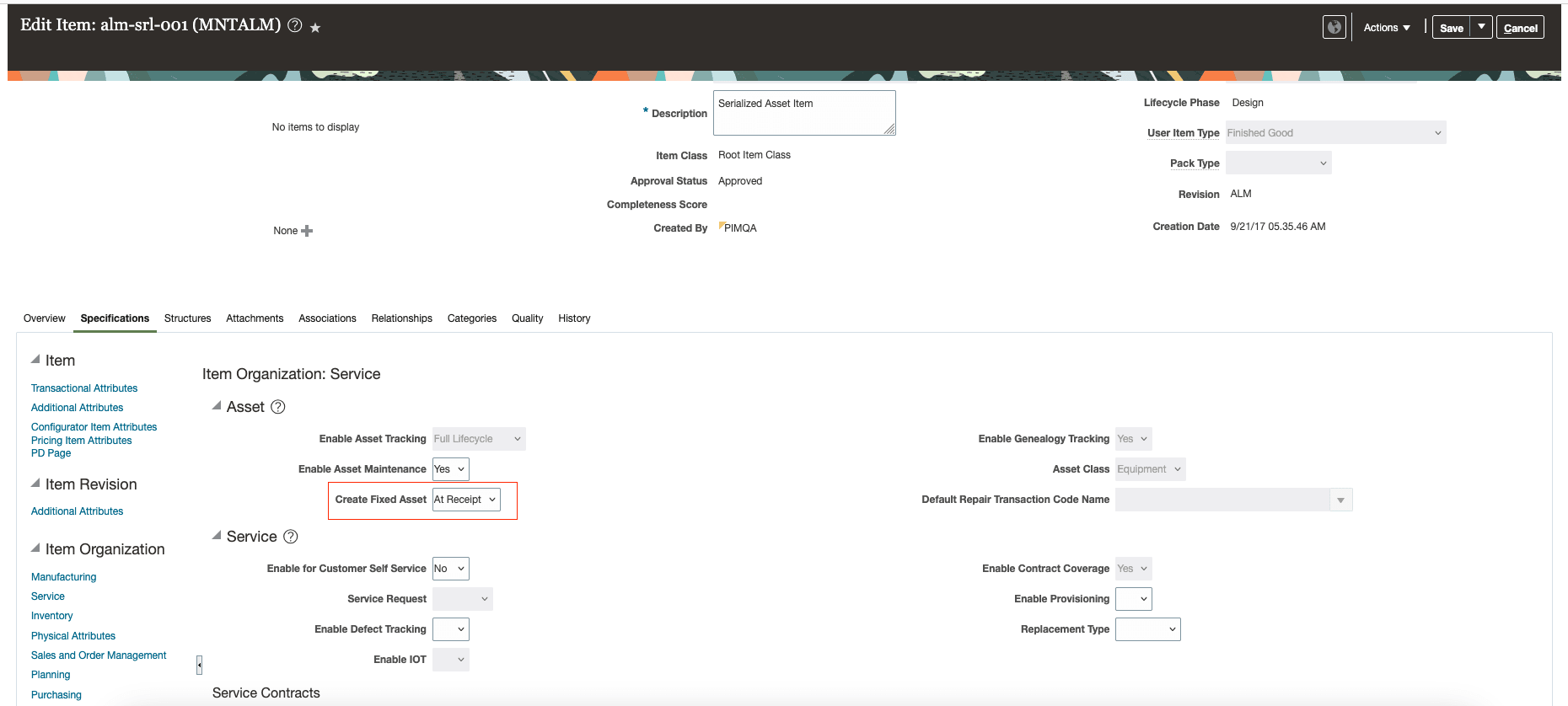The height and width of the screenshot is (706, 1568).
Task: Click the flag icon beside PIMQA
Action: (722, 225)
